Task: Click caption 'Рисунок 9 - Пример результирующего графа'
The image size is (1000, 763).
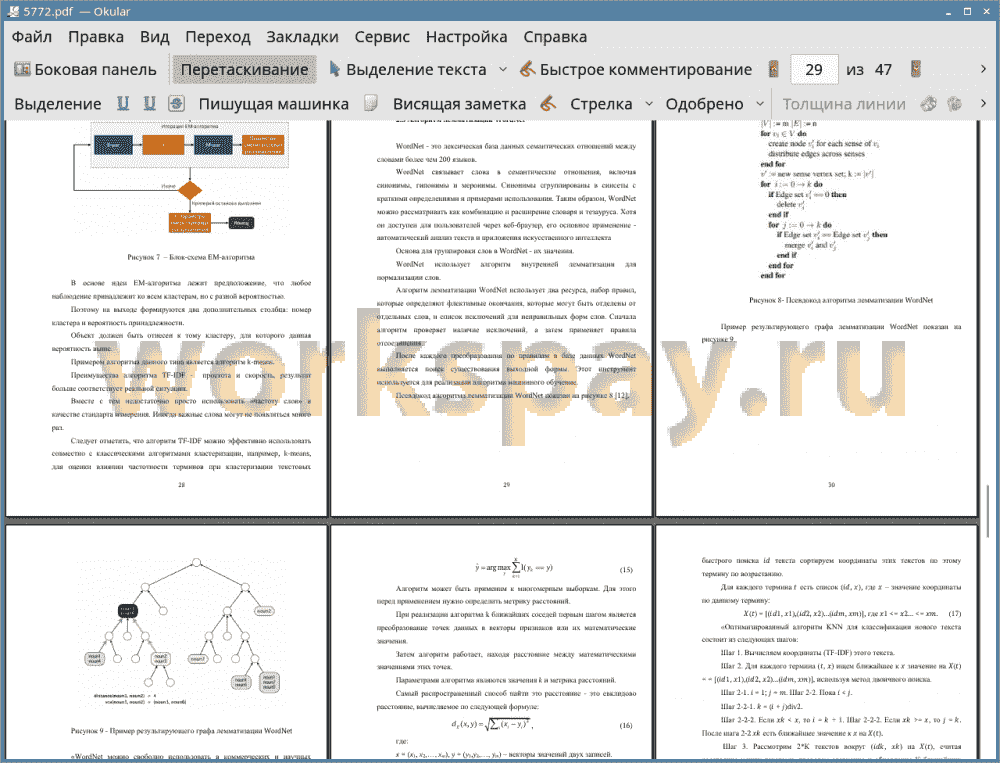Action: [182, 730]
